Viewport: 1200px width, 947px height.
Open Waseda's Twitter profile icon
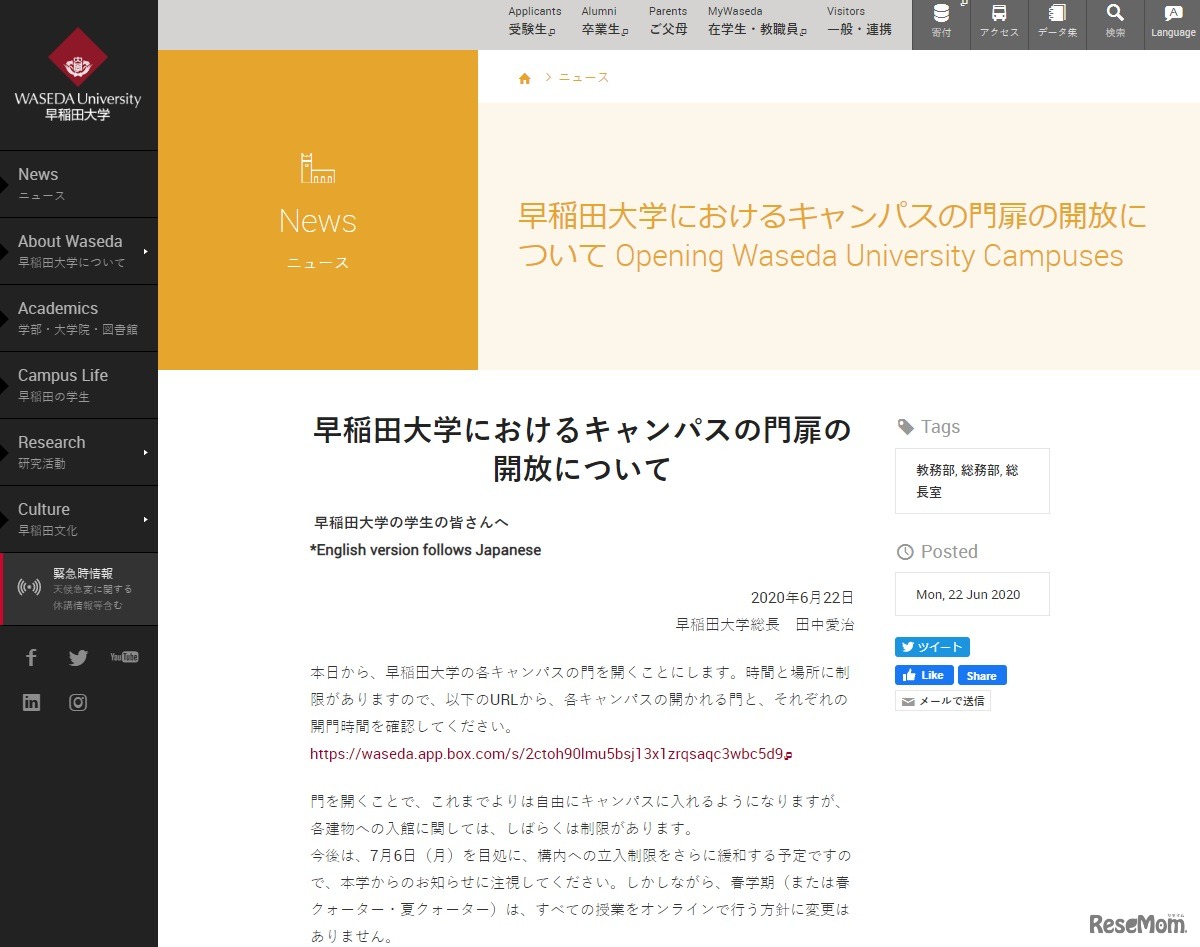pyautogui.click(x=77, y=657)
